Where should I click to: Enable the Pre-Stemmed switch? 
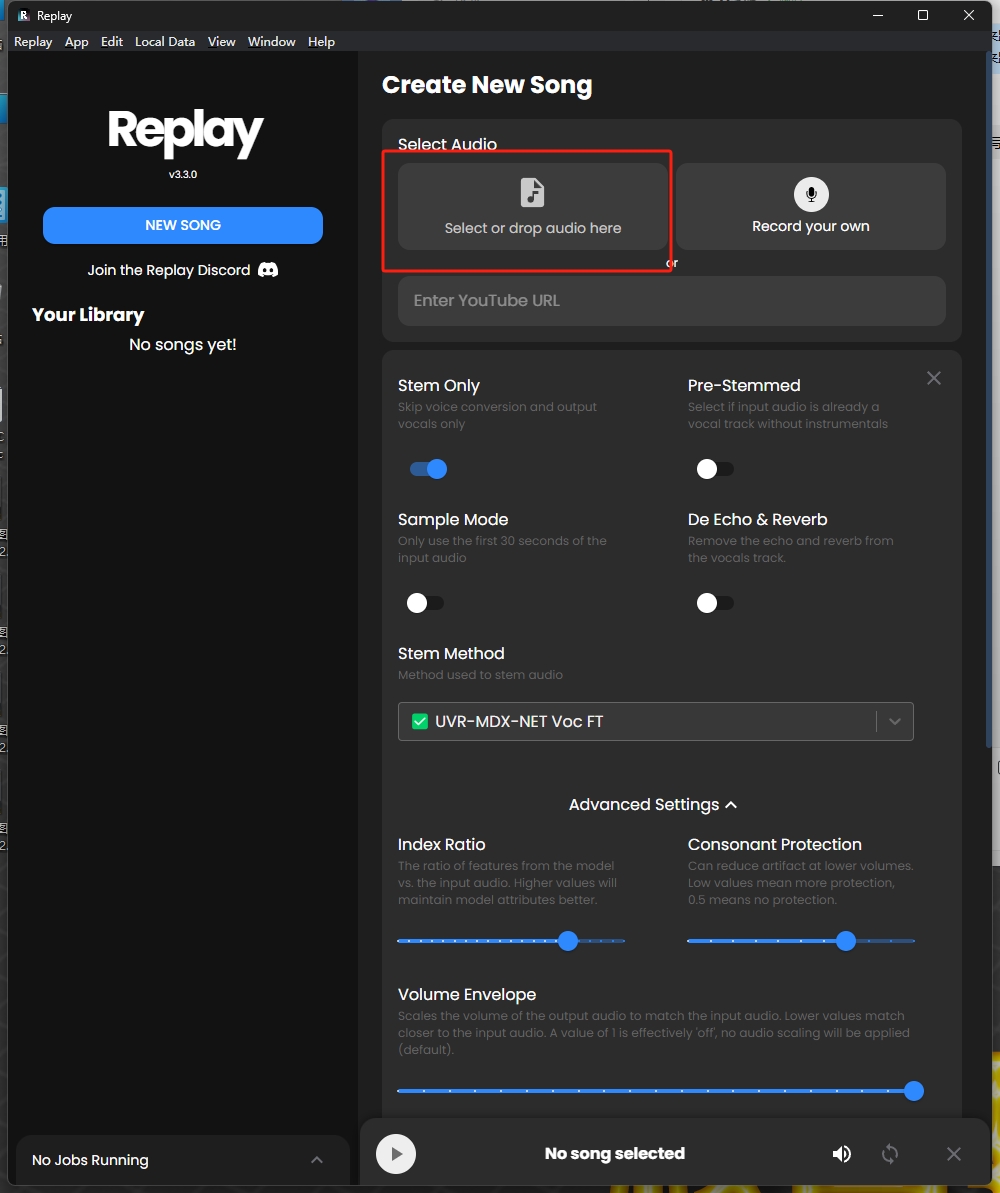715,469
